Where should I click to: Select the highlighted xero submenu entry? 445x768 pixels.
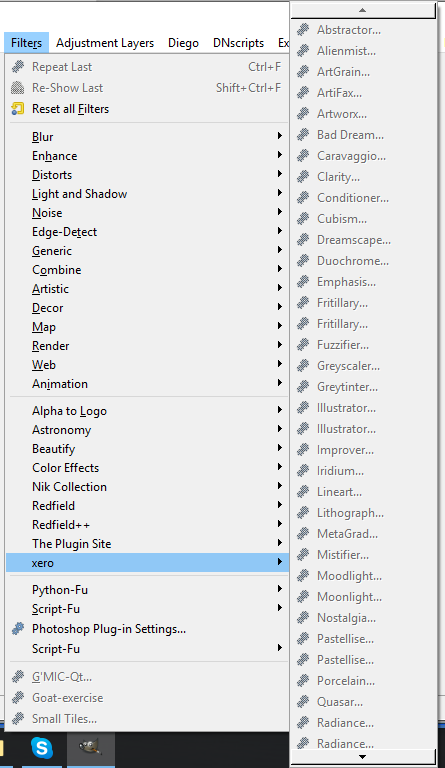[x=147, y=563]
